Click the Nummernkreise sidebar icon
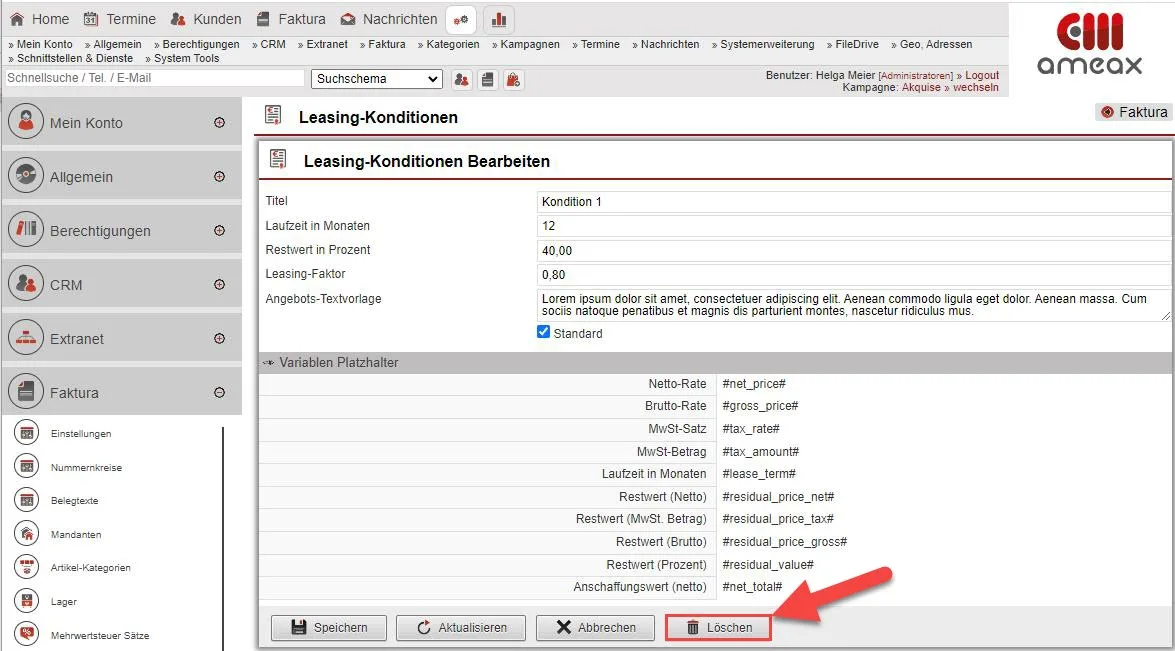This screenshot has height=651, width=1175. coord(28,467)
